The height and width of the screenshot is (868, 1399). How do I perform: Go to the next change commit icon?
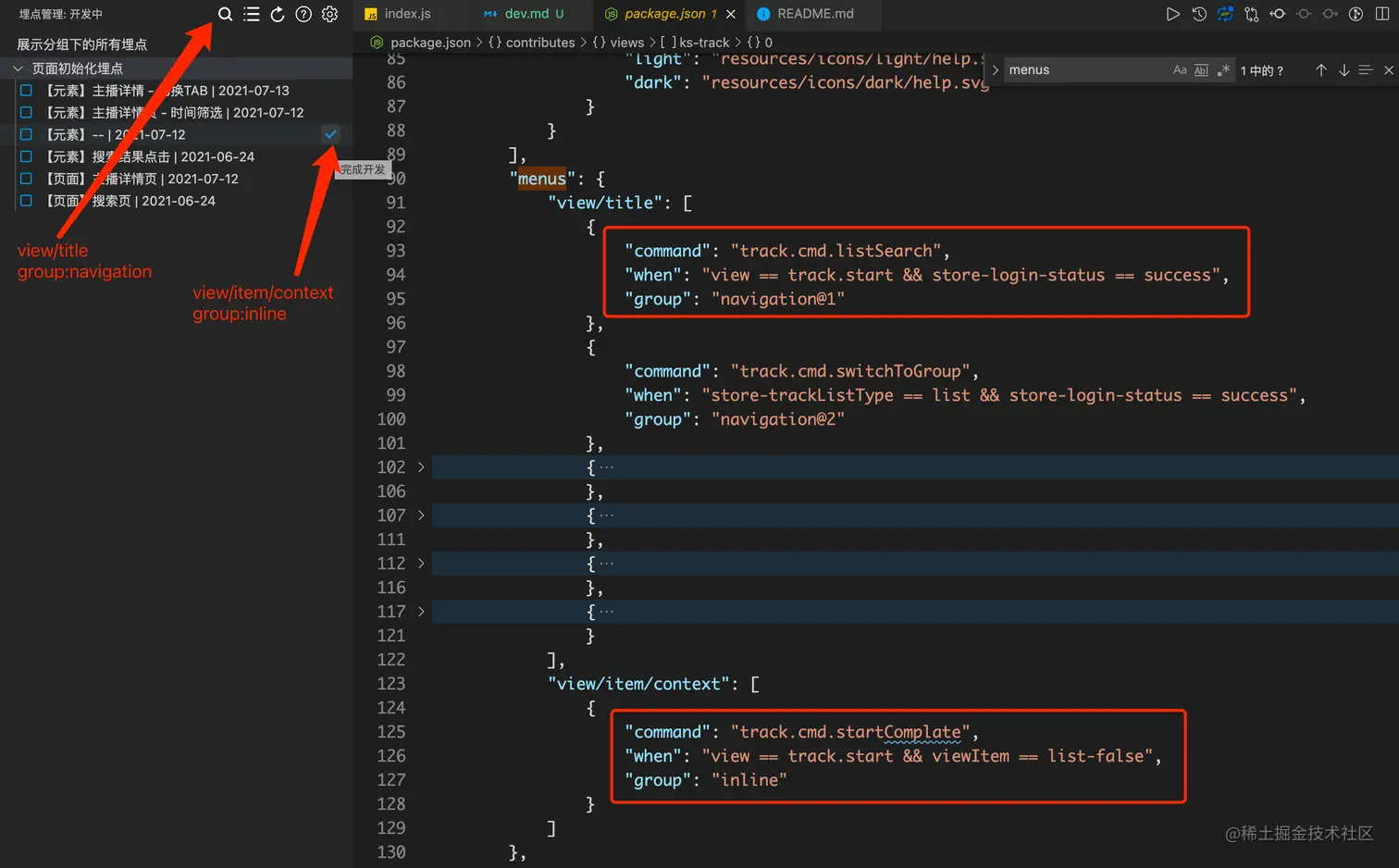tap(1330, 14)
